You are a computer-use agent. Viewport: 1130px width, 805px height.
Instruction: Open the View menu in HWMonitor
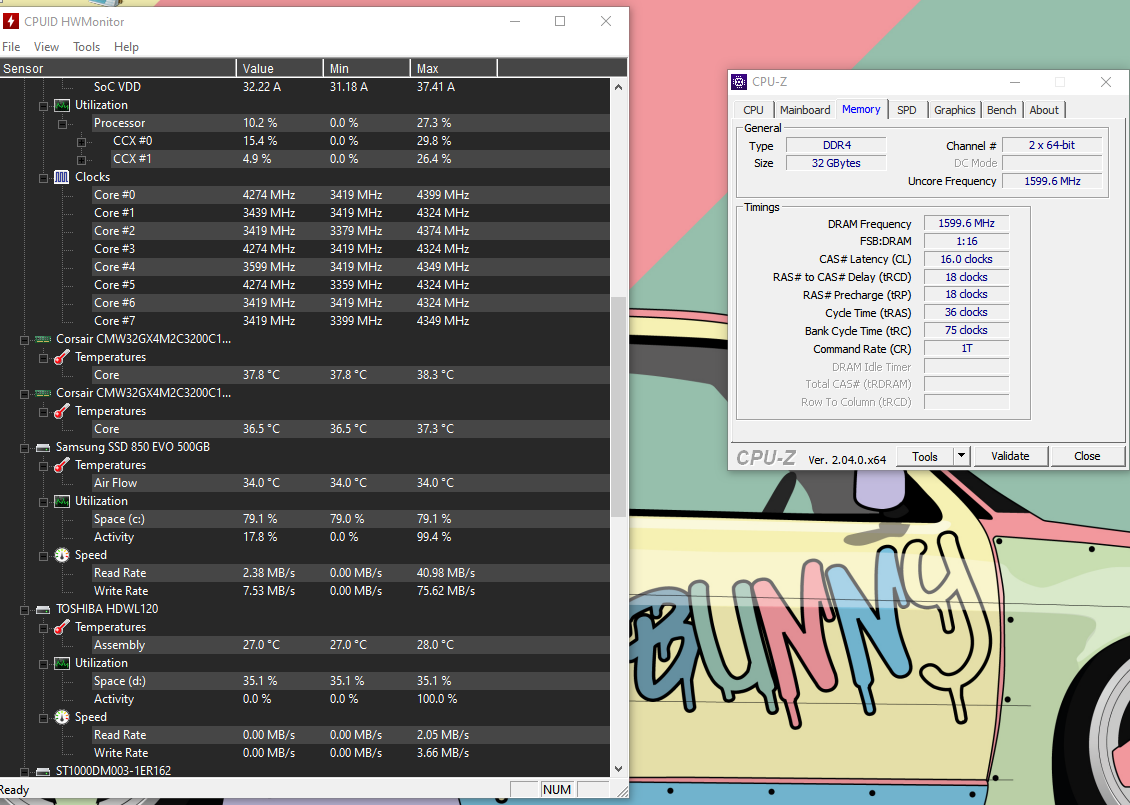pyautogui.click(x=46, y=47)
